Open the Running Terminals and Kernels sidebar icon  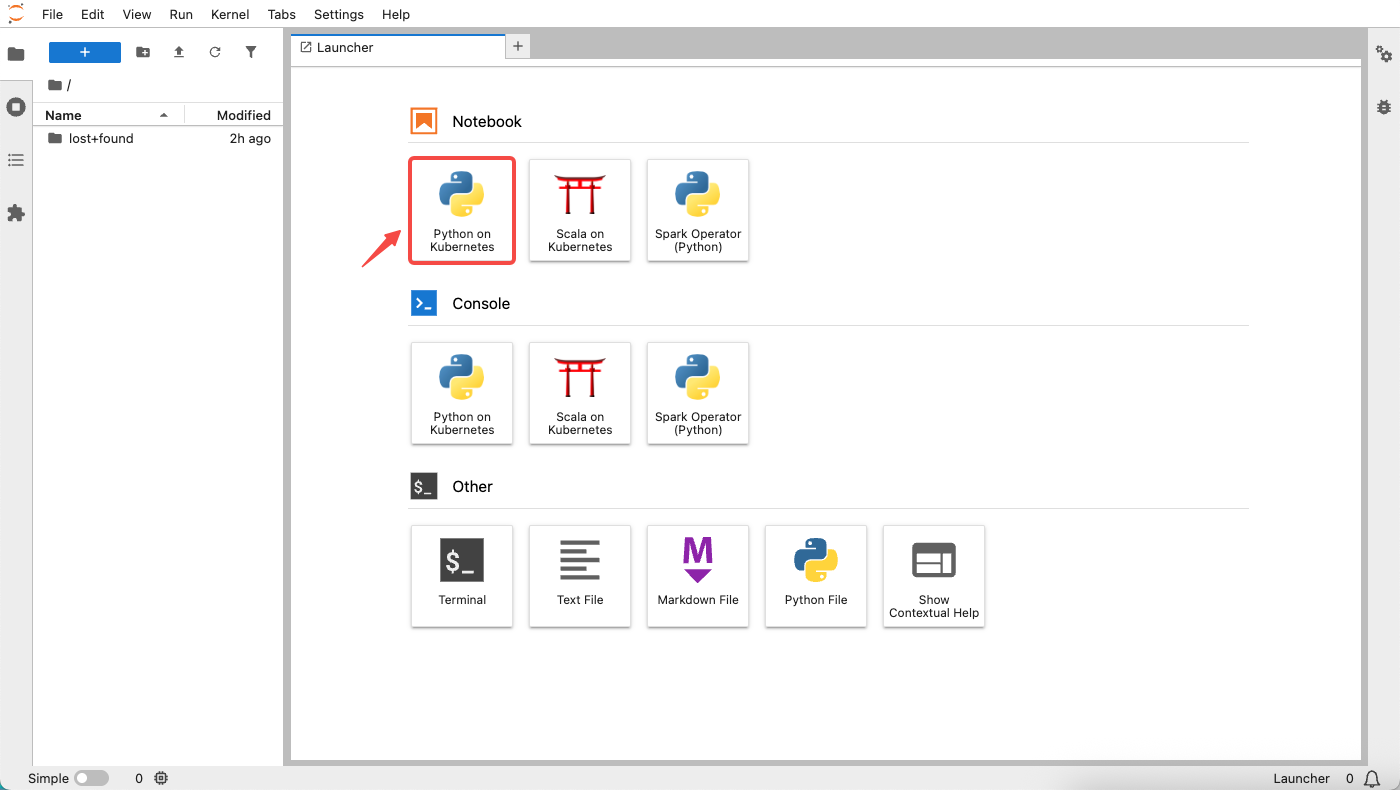tap(16, 107)
